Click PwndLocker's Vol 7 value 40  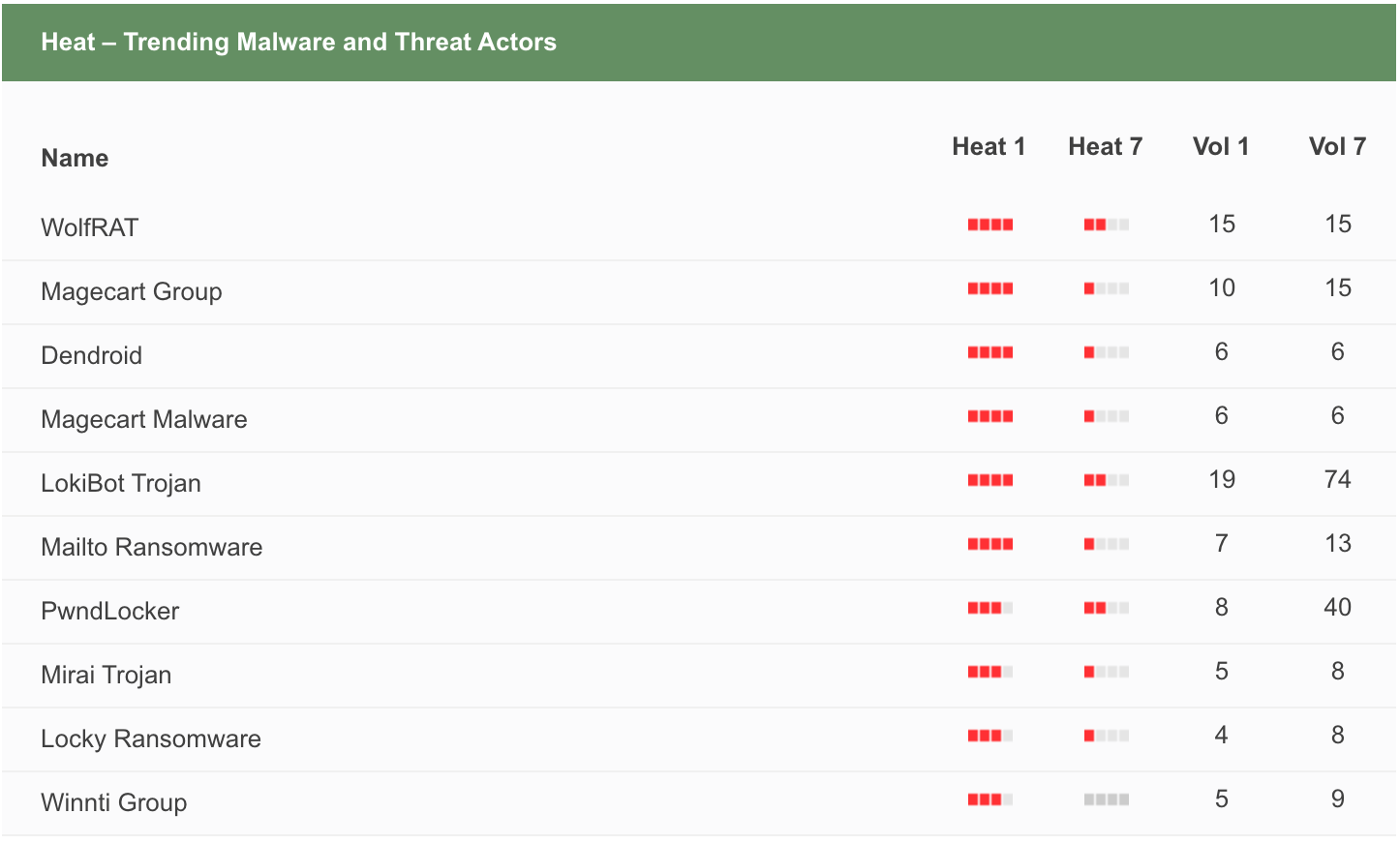coord(1338,607)
